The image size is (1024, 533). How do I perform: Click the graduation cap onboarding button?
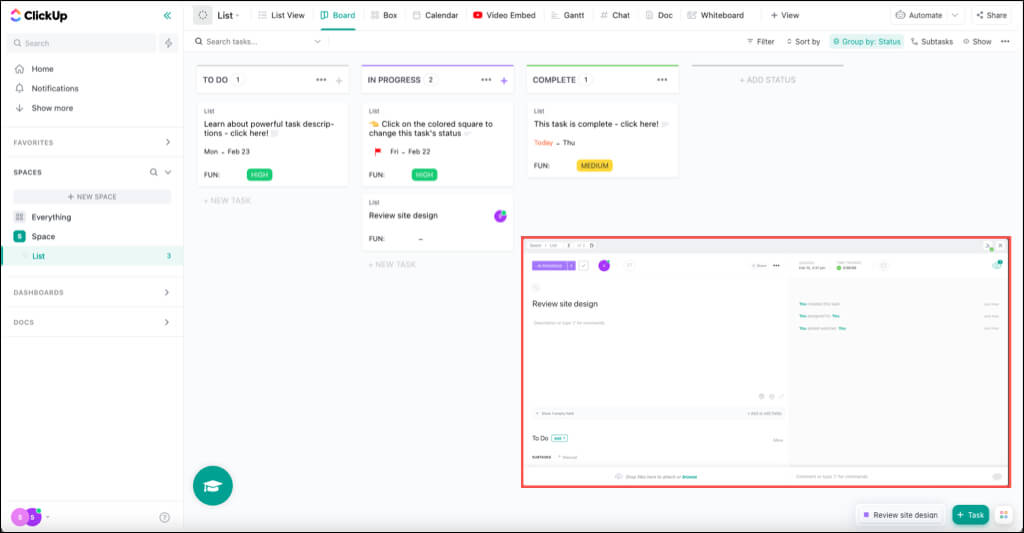coord(213,485)
